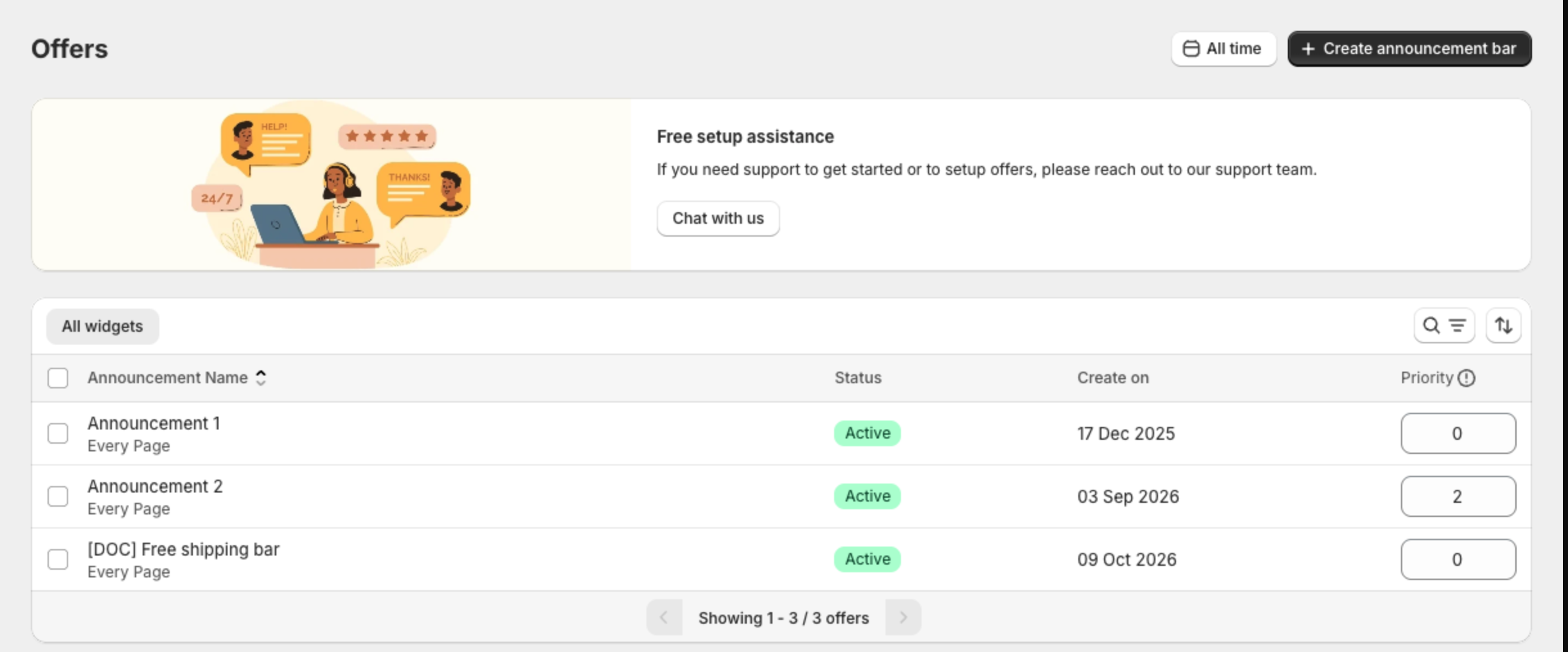Edit priority field for Announcement 1
Viewport: 1568px width, 652px height.
1458,433
